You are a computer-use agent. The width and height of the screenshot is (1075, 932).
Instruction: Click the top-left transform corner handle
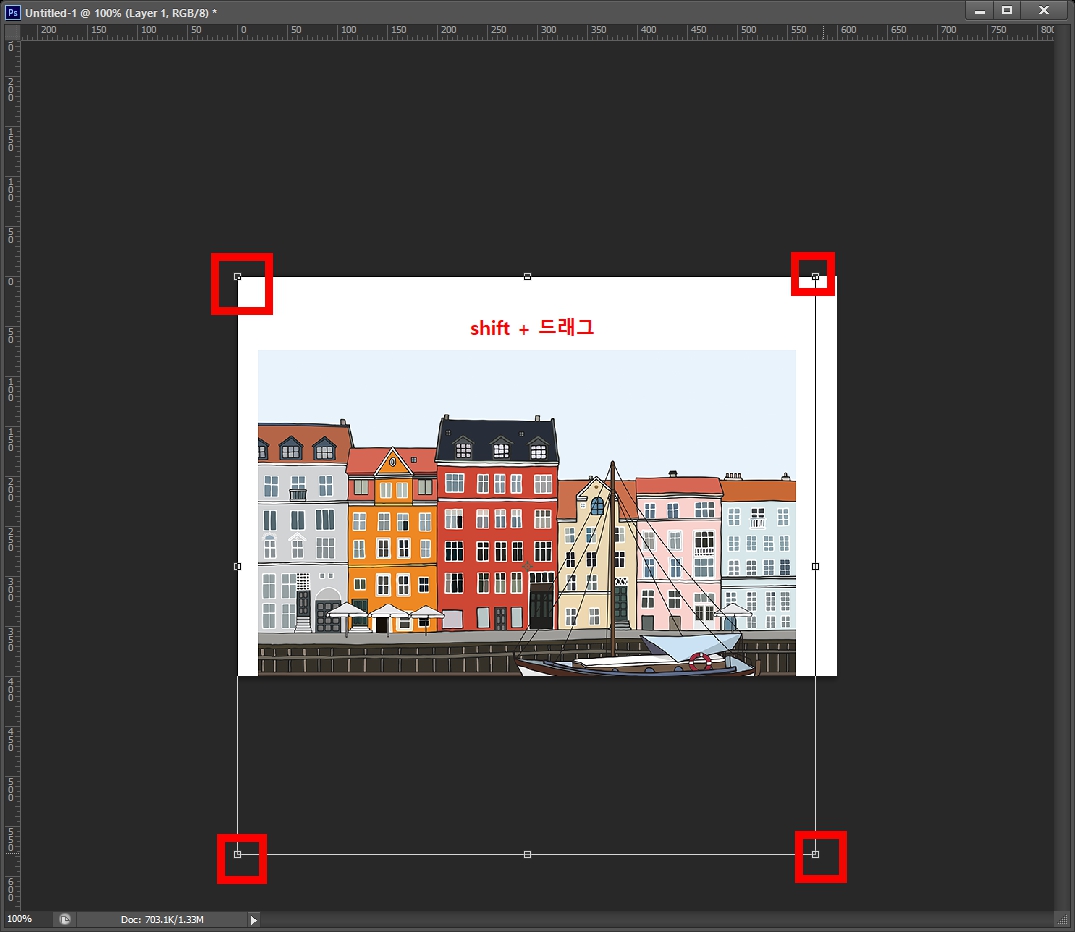click(x=237, y=276)
